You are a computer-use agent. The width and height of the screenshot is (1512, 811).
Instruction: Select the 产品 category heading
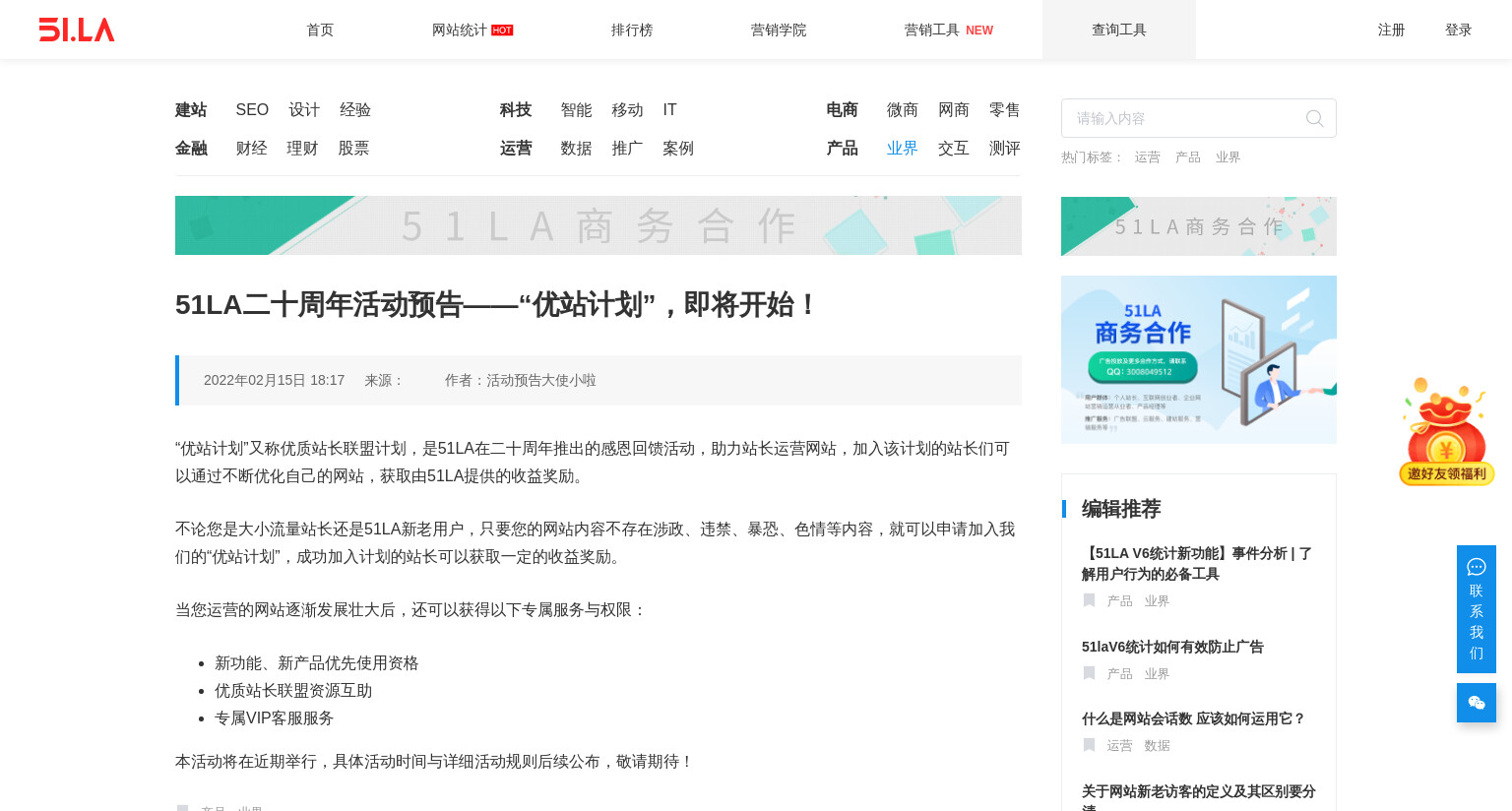click(x=842, y=149)
